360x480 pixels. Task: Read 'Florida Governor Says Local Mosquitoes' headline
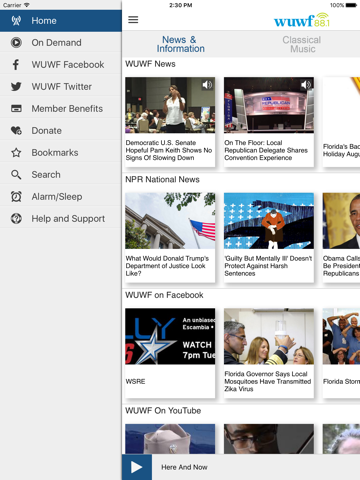pos(268,382)
